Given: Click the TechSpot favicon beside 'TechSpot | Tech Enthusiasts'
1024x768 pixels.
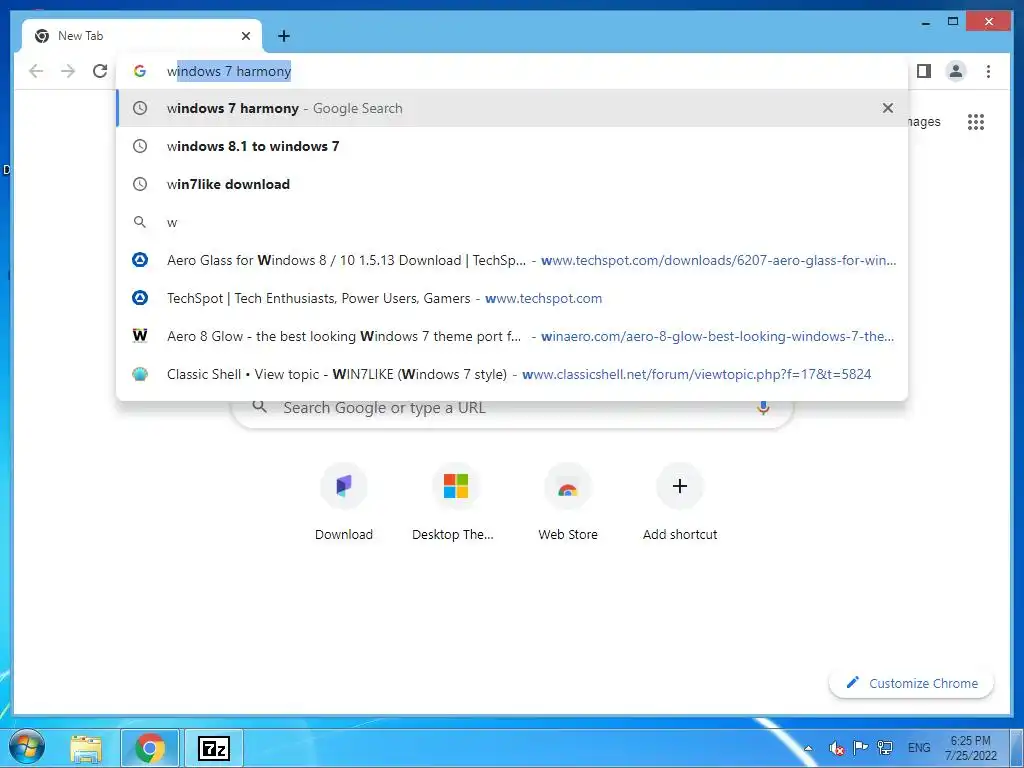Looking at the screenshot, I should (140, 298).
